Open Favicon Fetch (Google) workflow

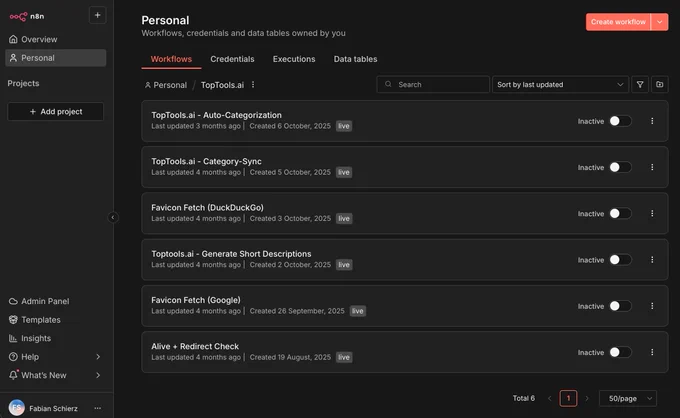[x=196, y=300]
